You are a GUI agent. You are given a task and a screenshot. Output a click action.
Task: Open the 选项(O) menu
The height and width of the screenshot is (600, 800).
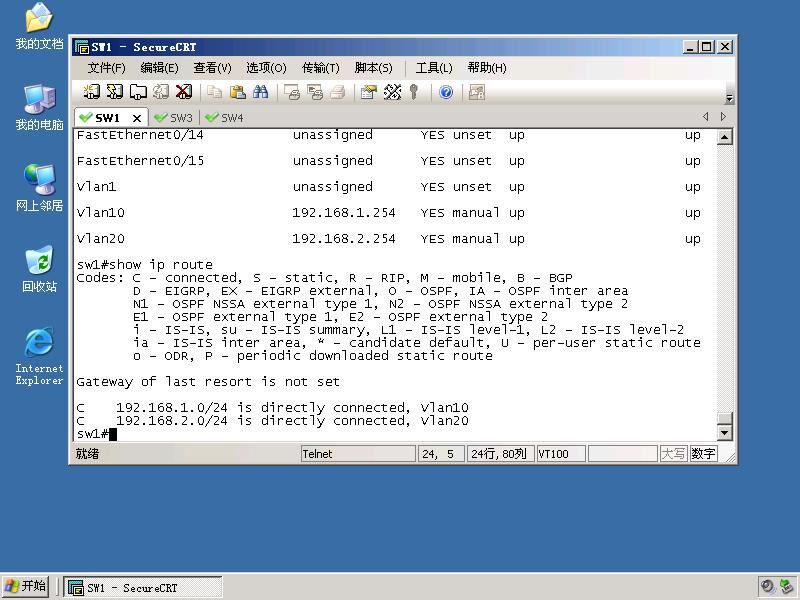(x=266, y=68)
